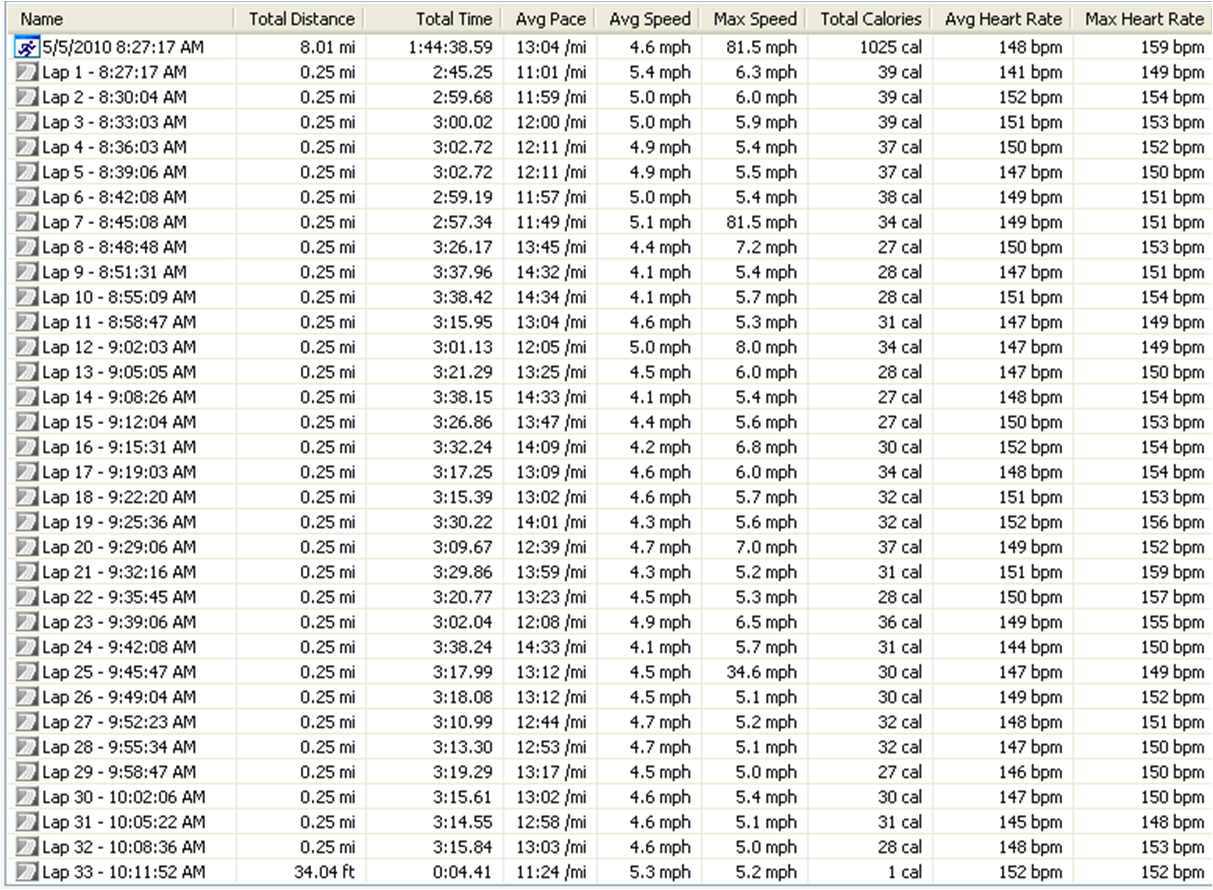
Task: Select the 144 bpm avg heart rate cell
Action: point(1030,647)
